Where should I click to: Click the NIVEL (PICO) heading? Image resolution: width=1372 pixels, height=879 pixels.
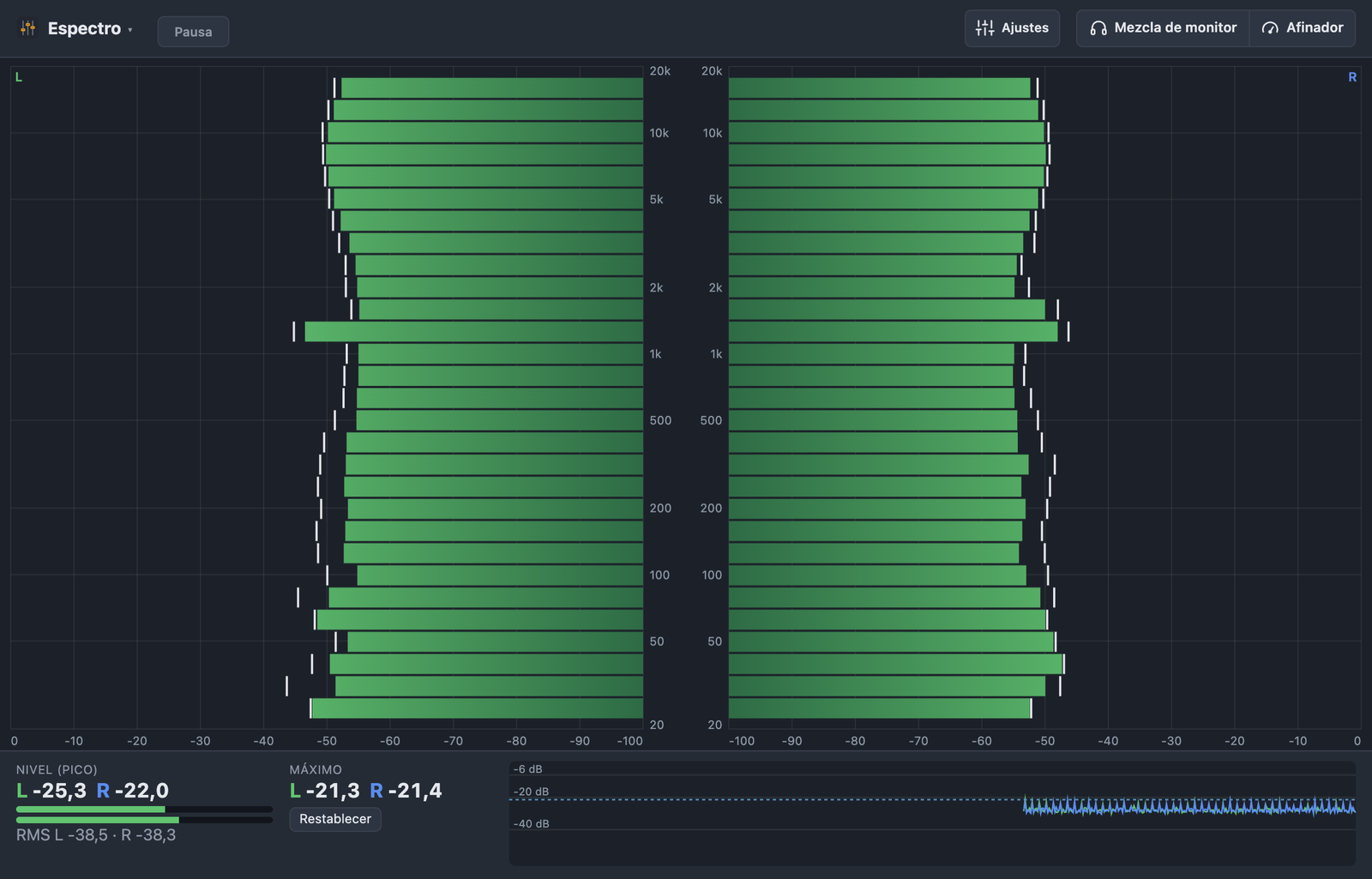pyautogui.click(x=57, y=770)
